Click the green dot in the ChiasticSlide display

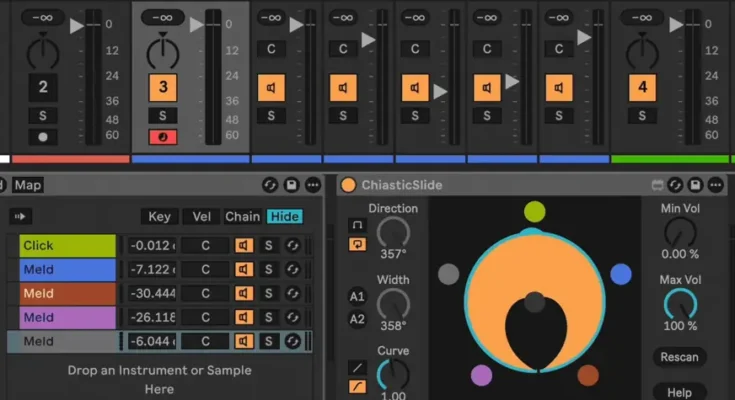click(534, 211)
